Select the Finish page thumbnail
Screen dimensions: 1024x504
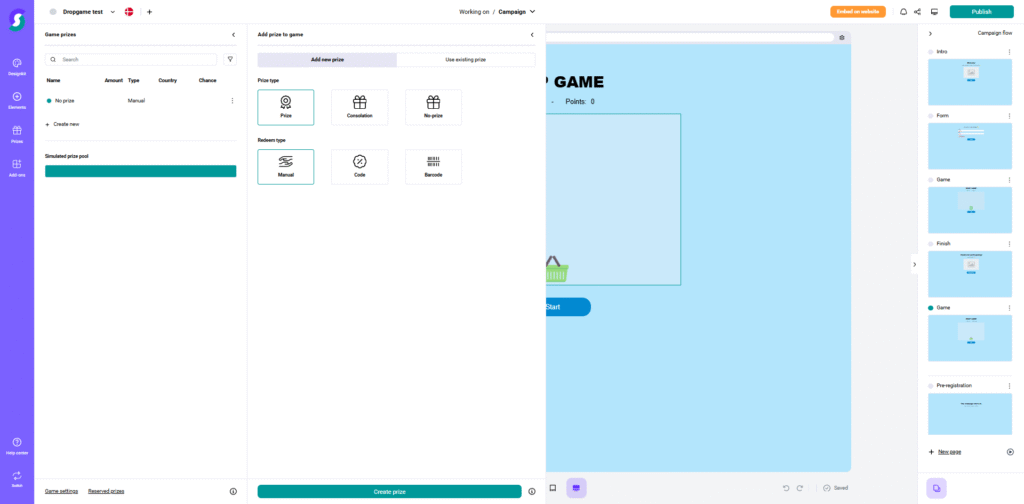[x=970, y=274]
